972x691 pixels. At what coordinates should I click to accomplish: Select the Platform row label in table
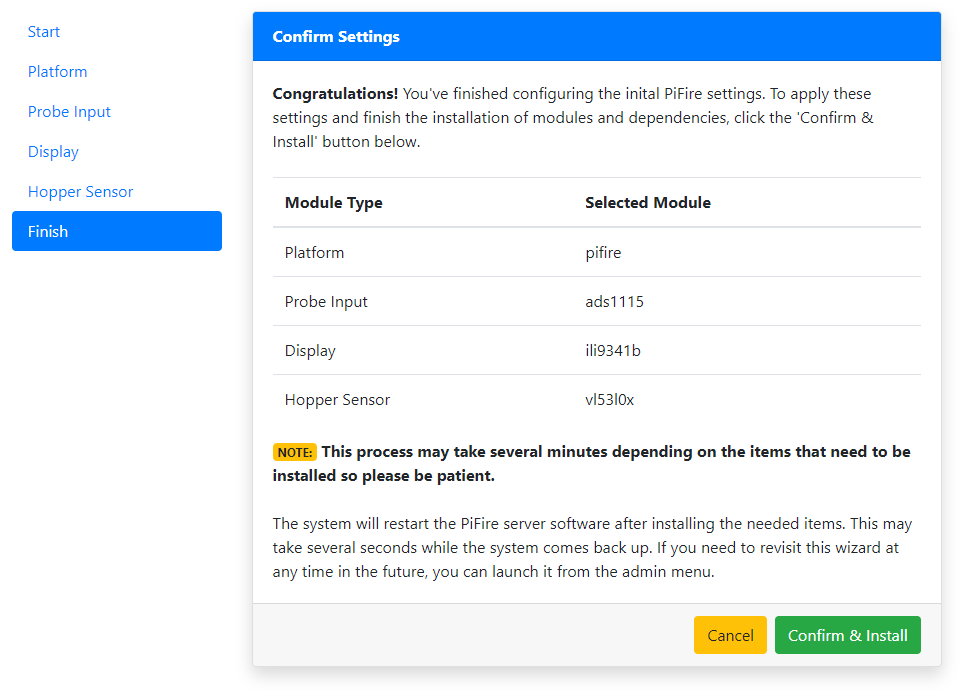[314, 253]
